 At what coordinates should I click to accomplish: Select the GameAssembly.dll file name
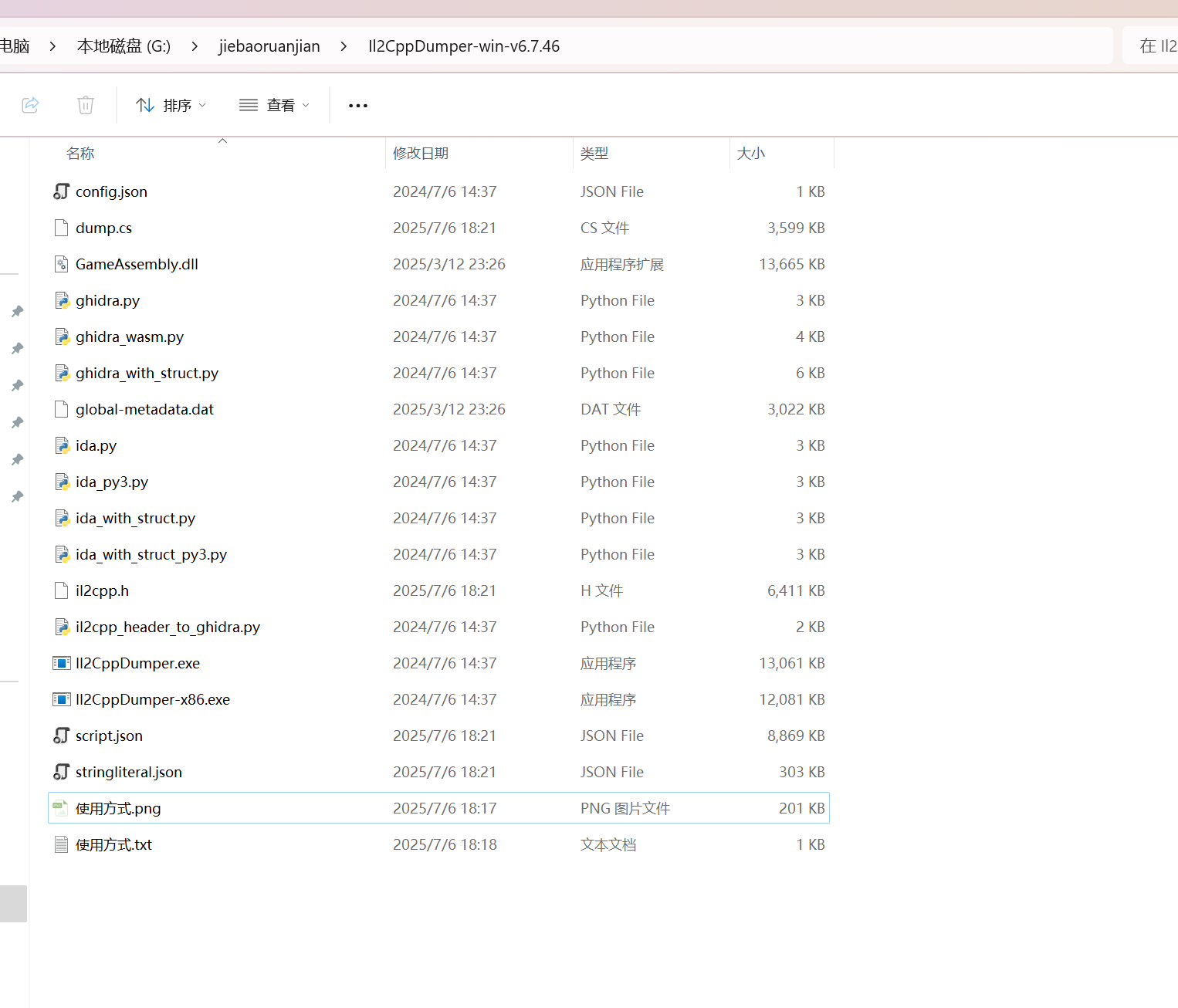pyautogui.click(x=137, y=264)
